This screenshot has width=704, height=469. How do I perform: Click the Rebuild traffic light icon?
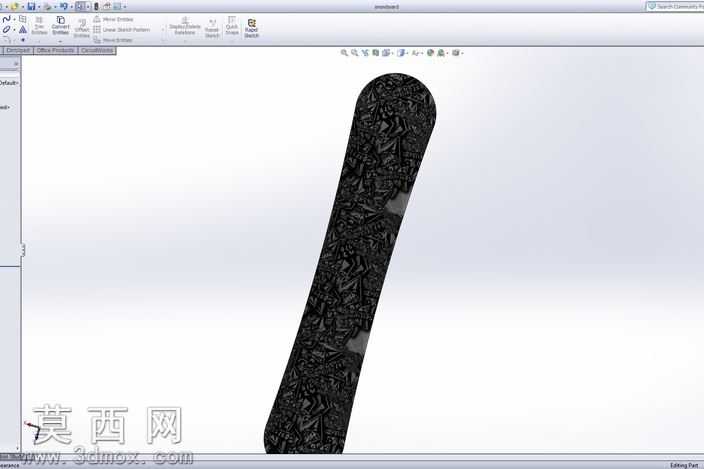(x=96, y=6)
